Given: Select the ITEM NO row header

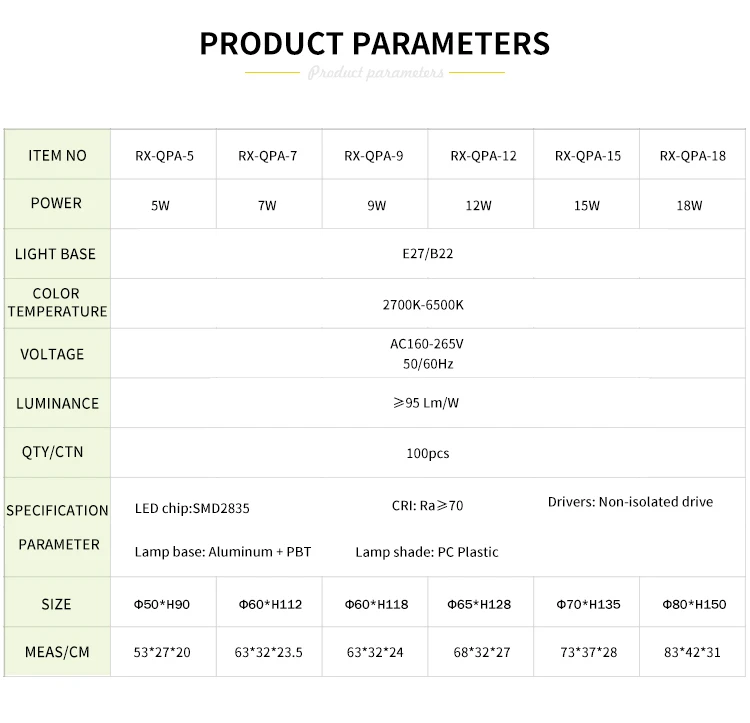Looking at the screenshot, I should 57,155.
